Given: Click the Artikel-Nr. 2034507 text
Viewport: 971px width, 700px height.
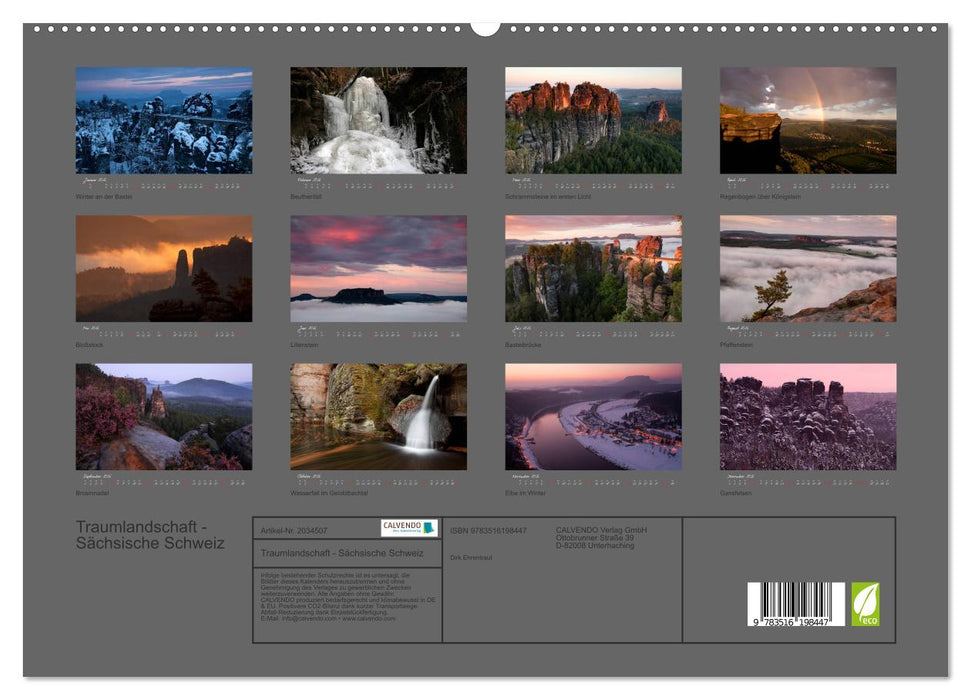Looking at the screenshot, I should [x=293, y=530].
